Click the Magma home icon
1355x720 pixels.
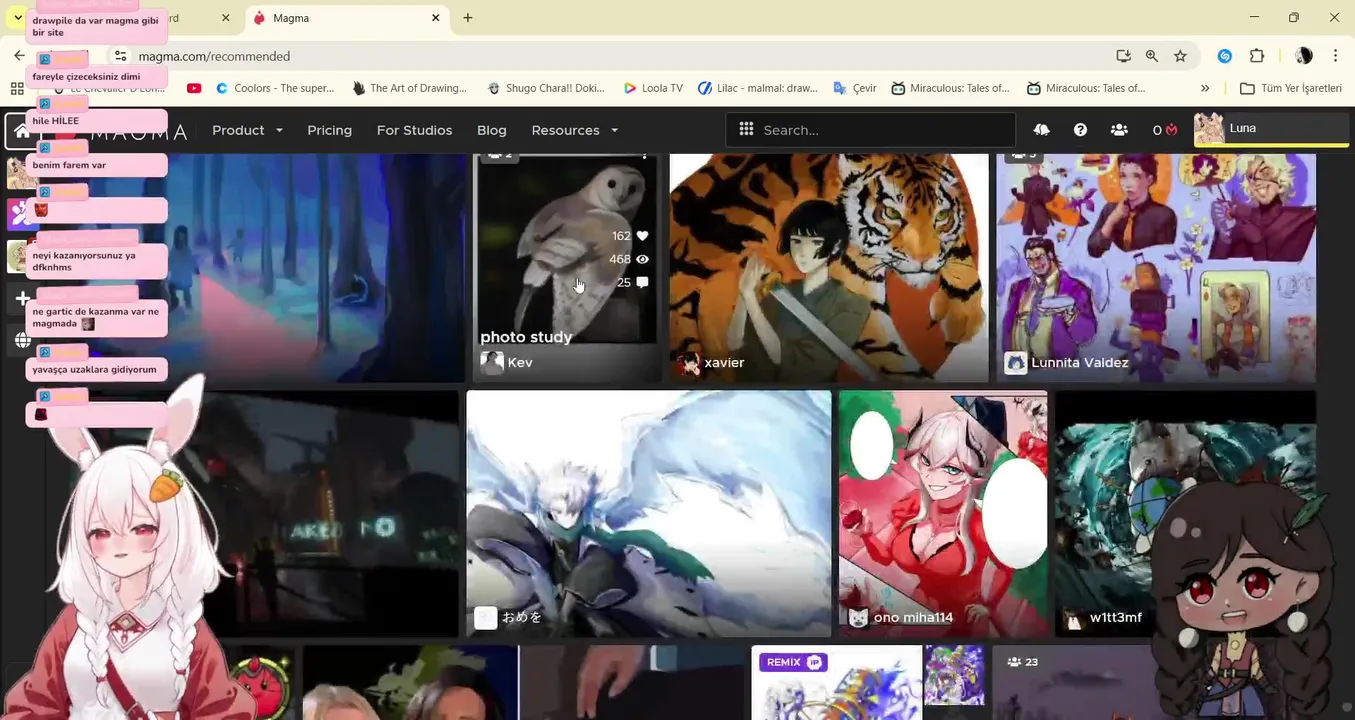coord(22,131)
